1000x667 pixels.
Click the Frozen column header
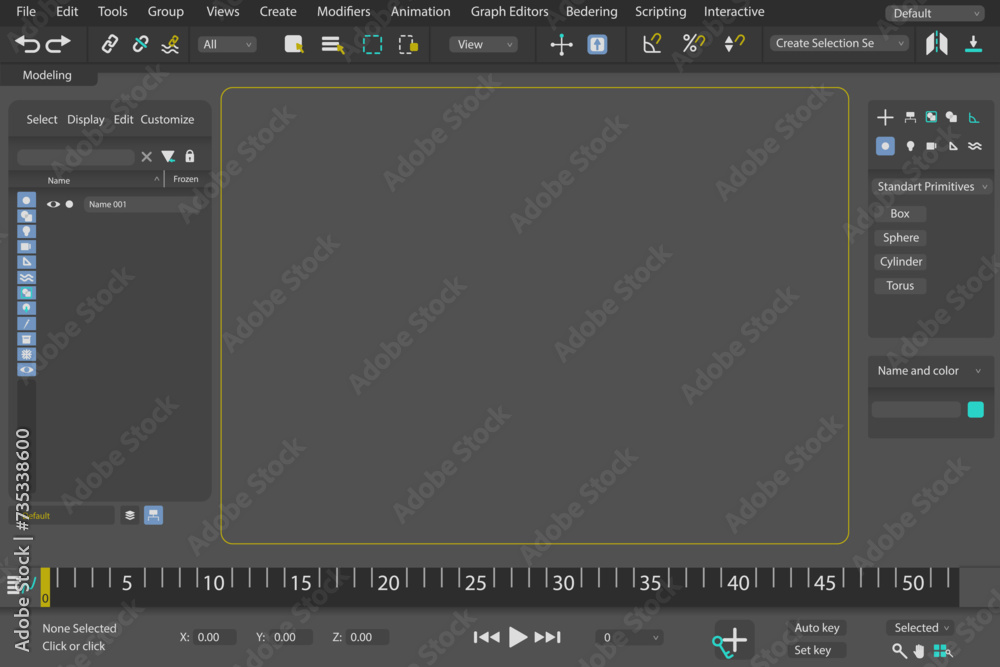pyautogui.click(x=186, y=179)
